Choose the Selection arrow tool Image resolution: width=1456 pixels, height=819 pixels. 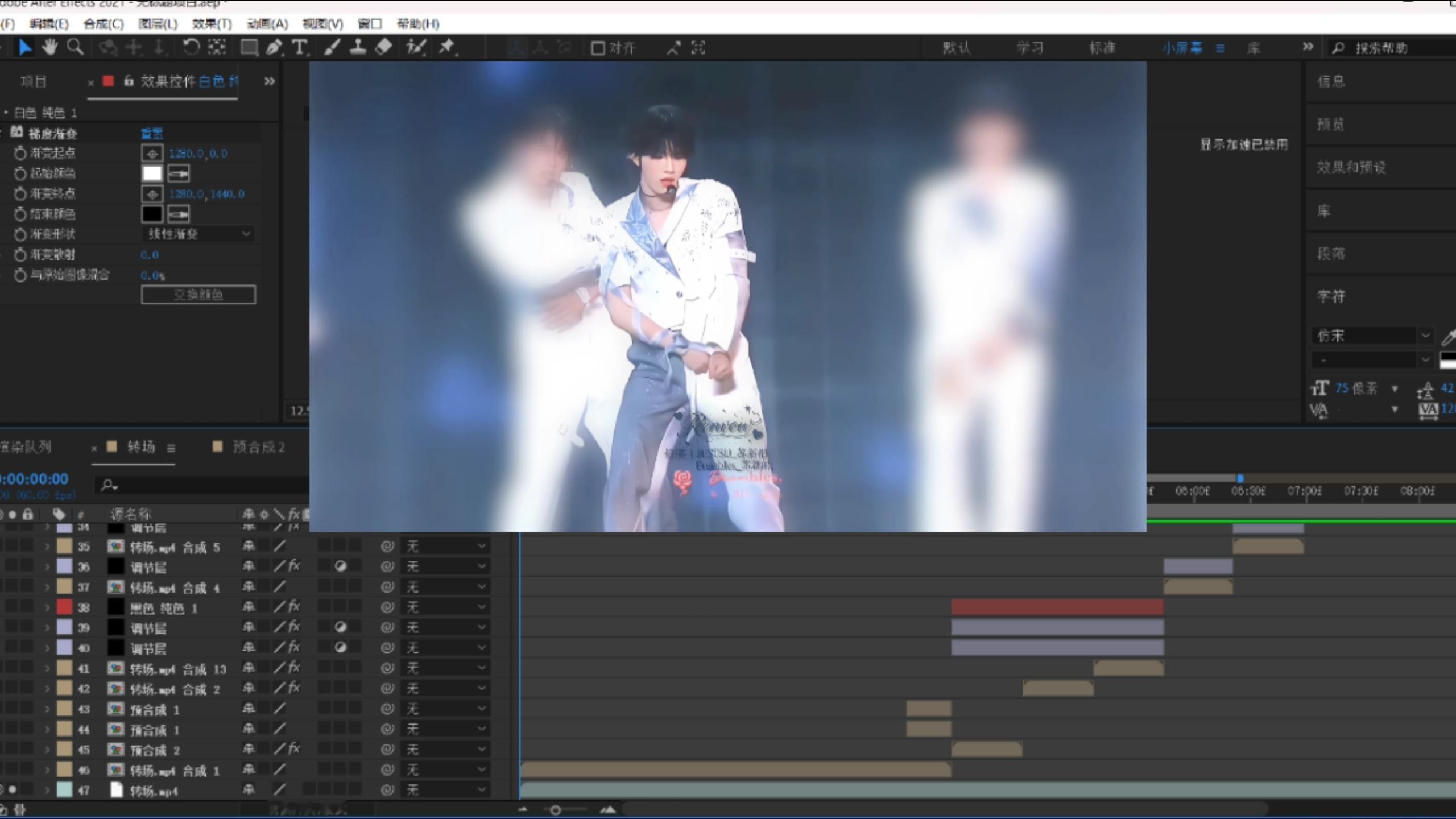(x=24, y=47)
